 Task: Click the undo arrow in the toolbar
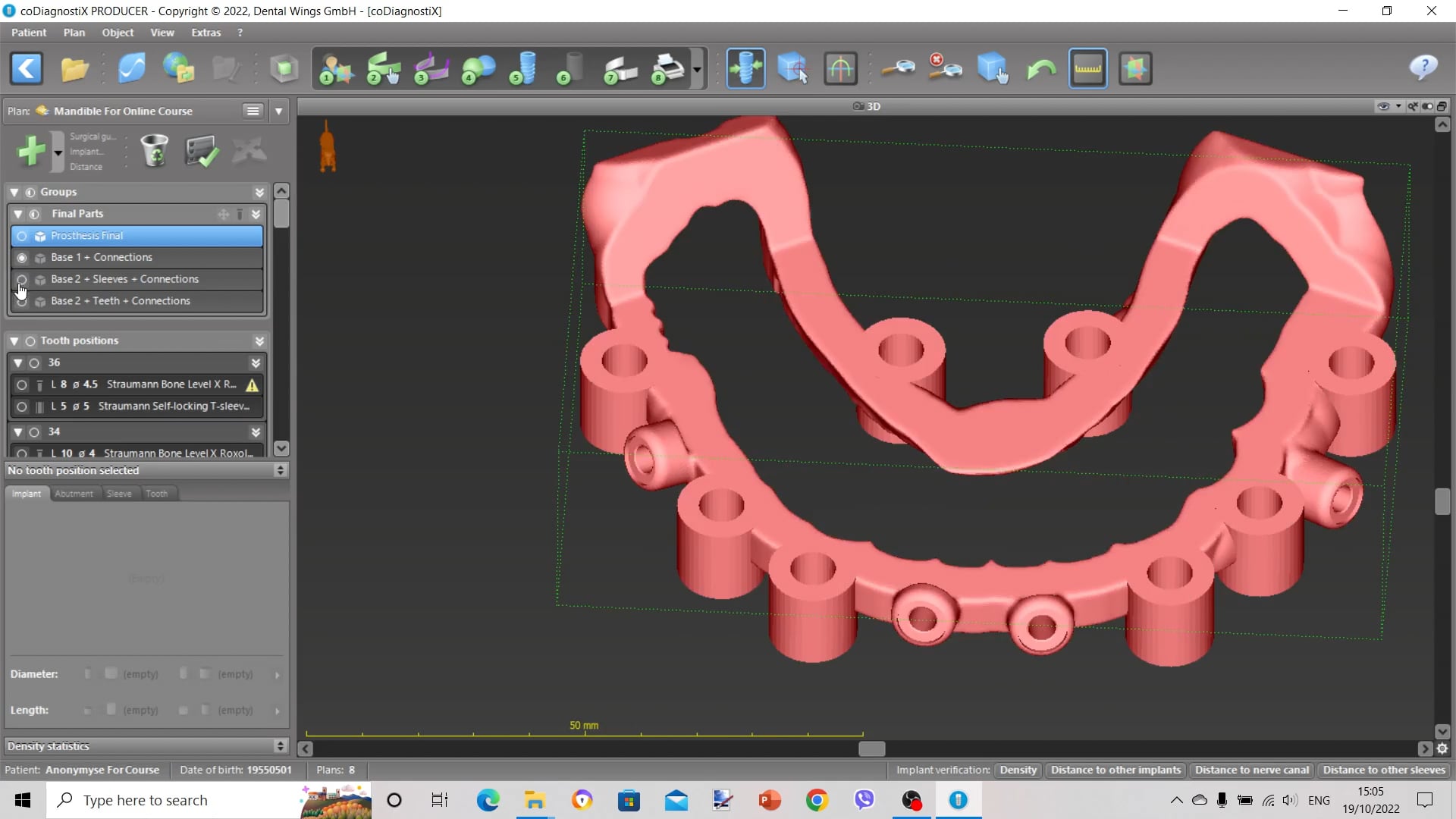coord(1040,67)
